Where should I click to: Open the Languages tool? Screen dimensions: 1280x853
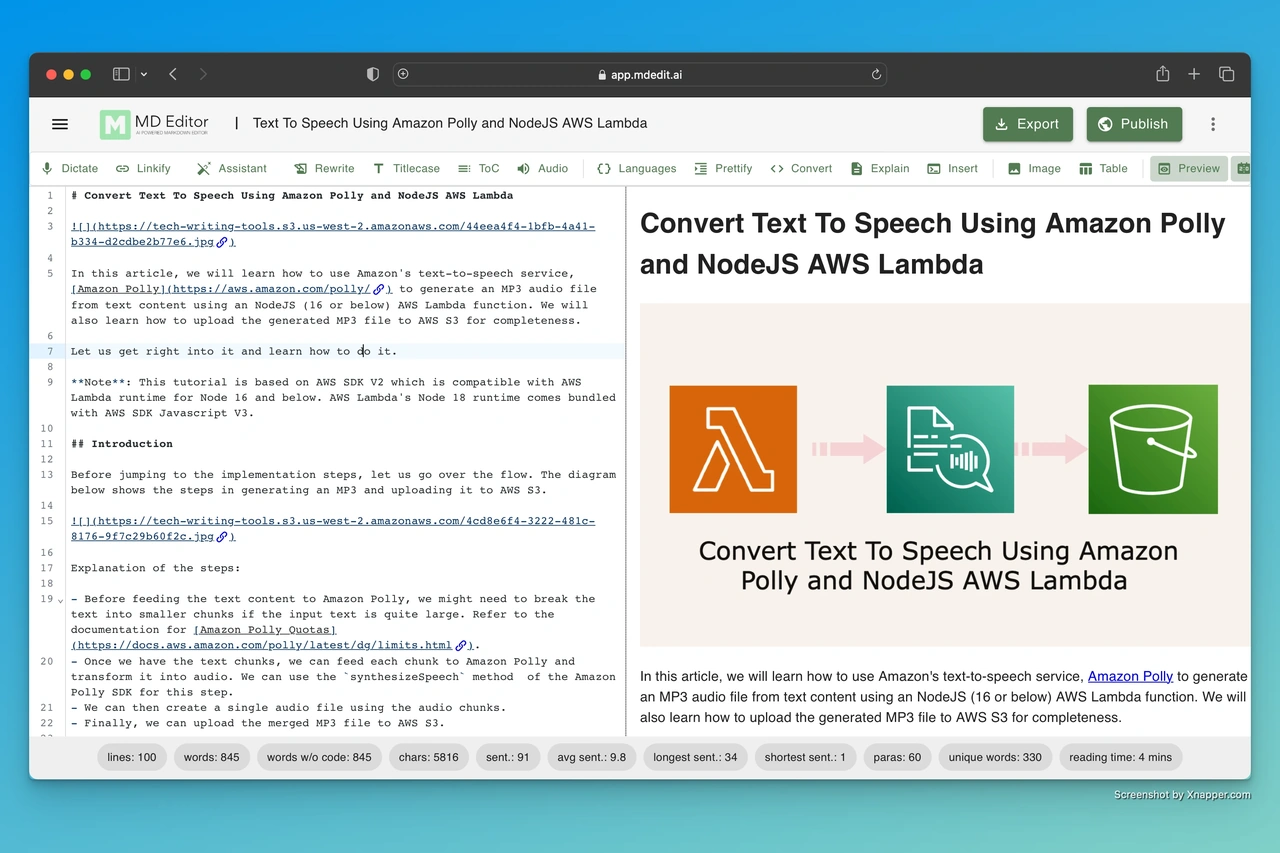pyautogui.click(x=636, y=168)
